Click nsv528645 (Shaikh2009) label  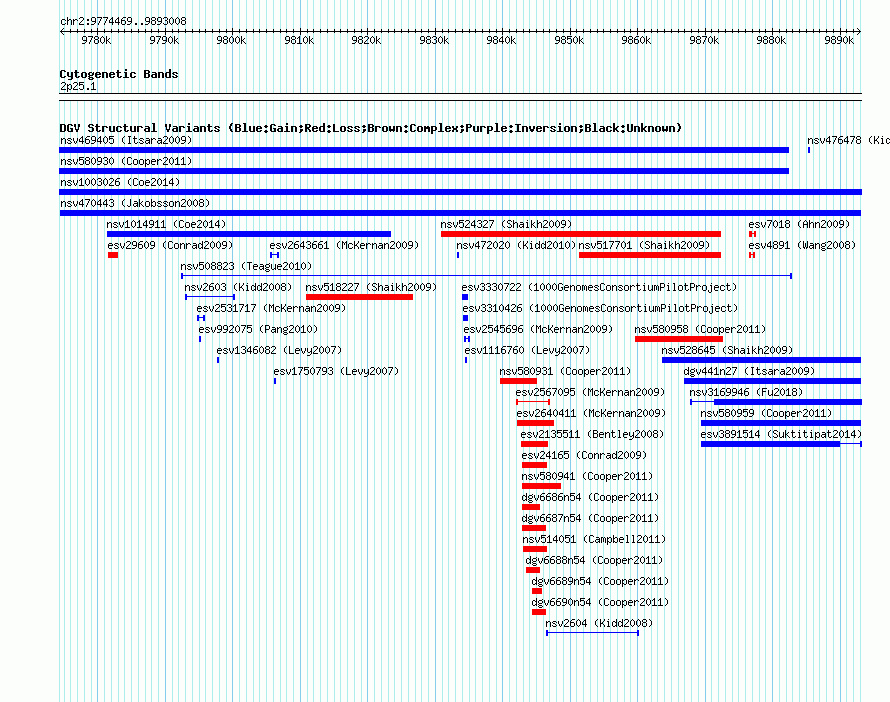(x=727, y=350)
